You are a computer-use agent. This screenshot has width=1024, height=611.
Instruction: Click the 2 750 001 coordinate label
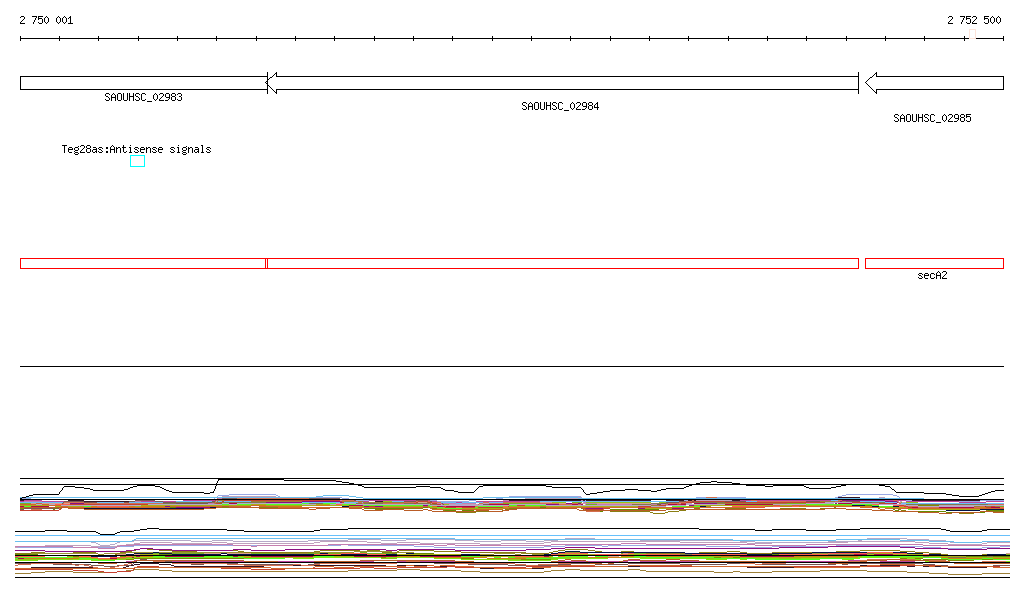coord(46,20)
